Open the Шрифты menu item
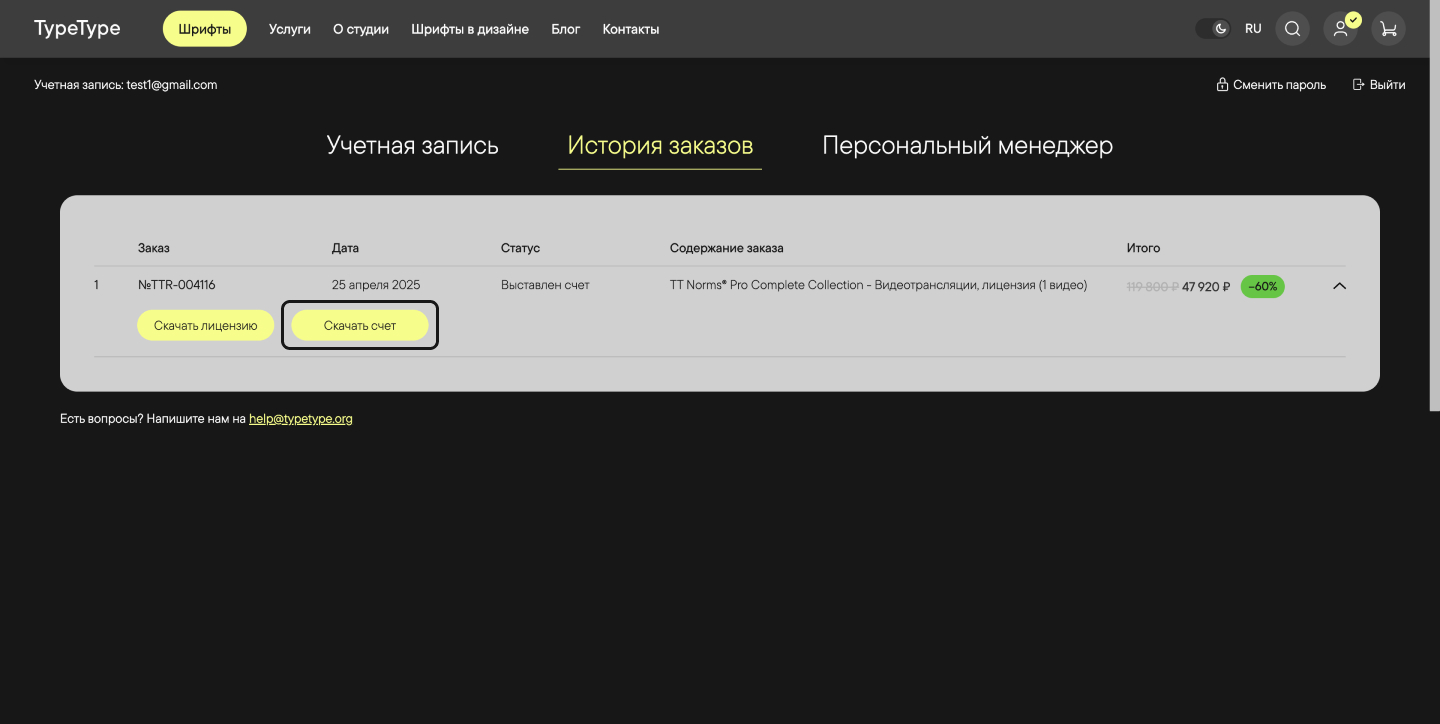 coord(205,29)
